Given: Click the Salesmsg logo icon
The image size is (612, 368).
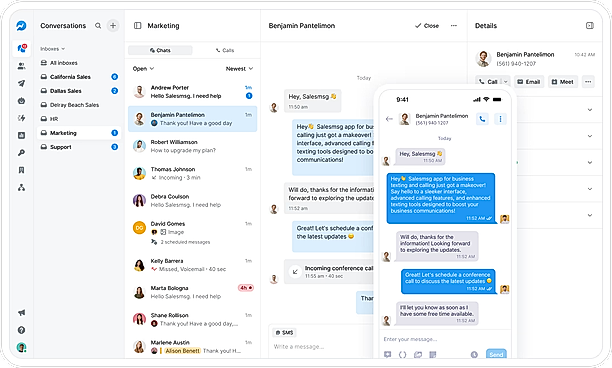Looking at the screenshot, I should (x=21, y=26).
